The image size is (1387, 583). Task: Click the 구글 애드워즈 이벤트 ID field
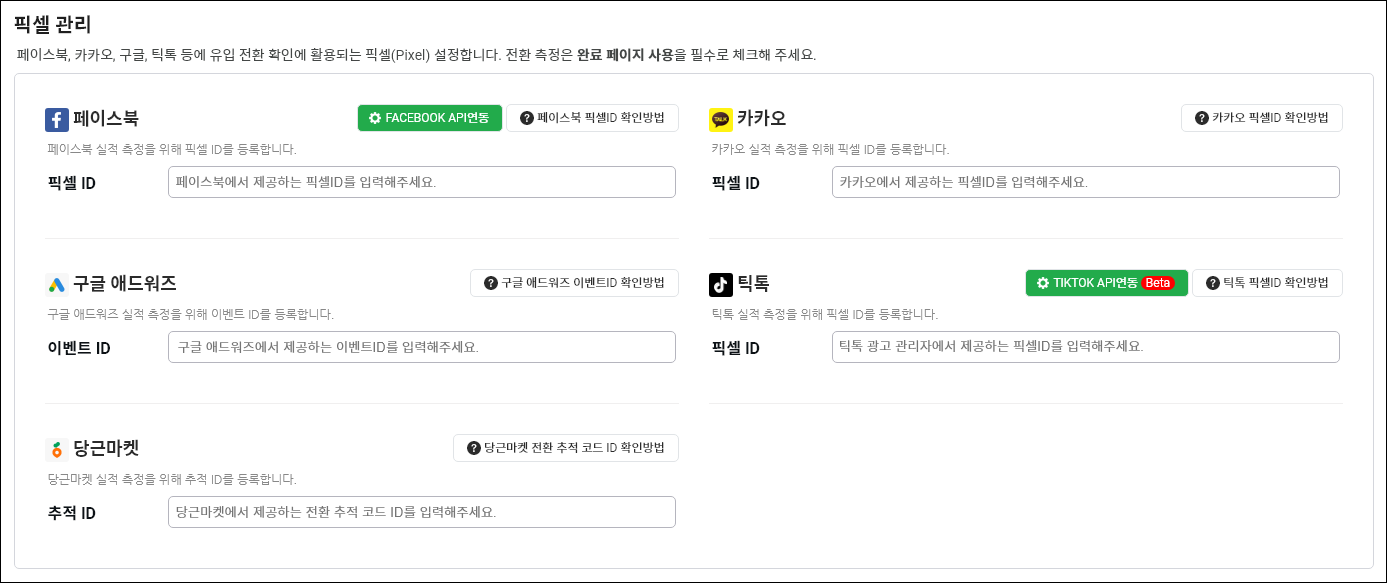[422, 347]
